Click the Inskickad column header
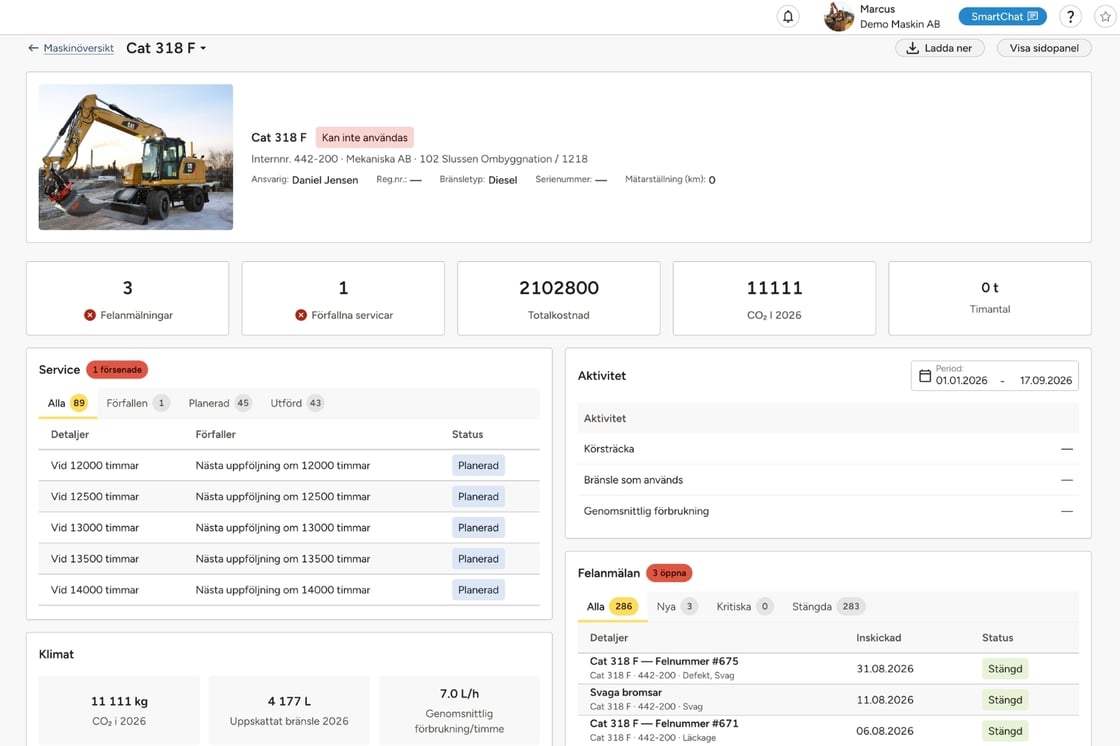Image resolution: width=1120 pixels, height=746 pixels. [x=879, y=638]
